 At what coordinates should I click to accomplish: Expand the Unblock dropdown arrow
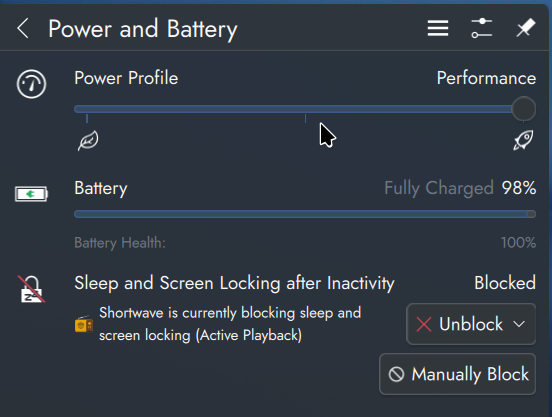tap(519, 324)
